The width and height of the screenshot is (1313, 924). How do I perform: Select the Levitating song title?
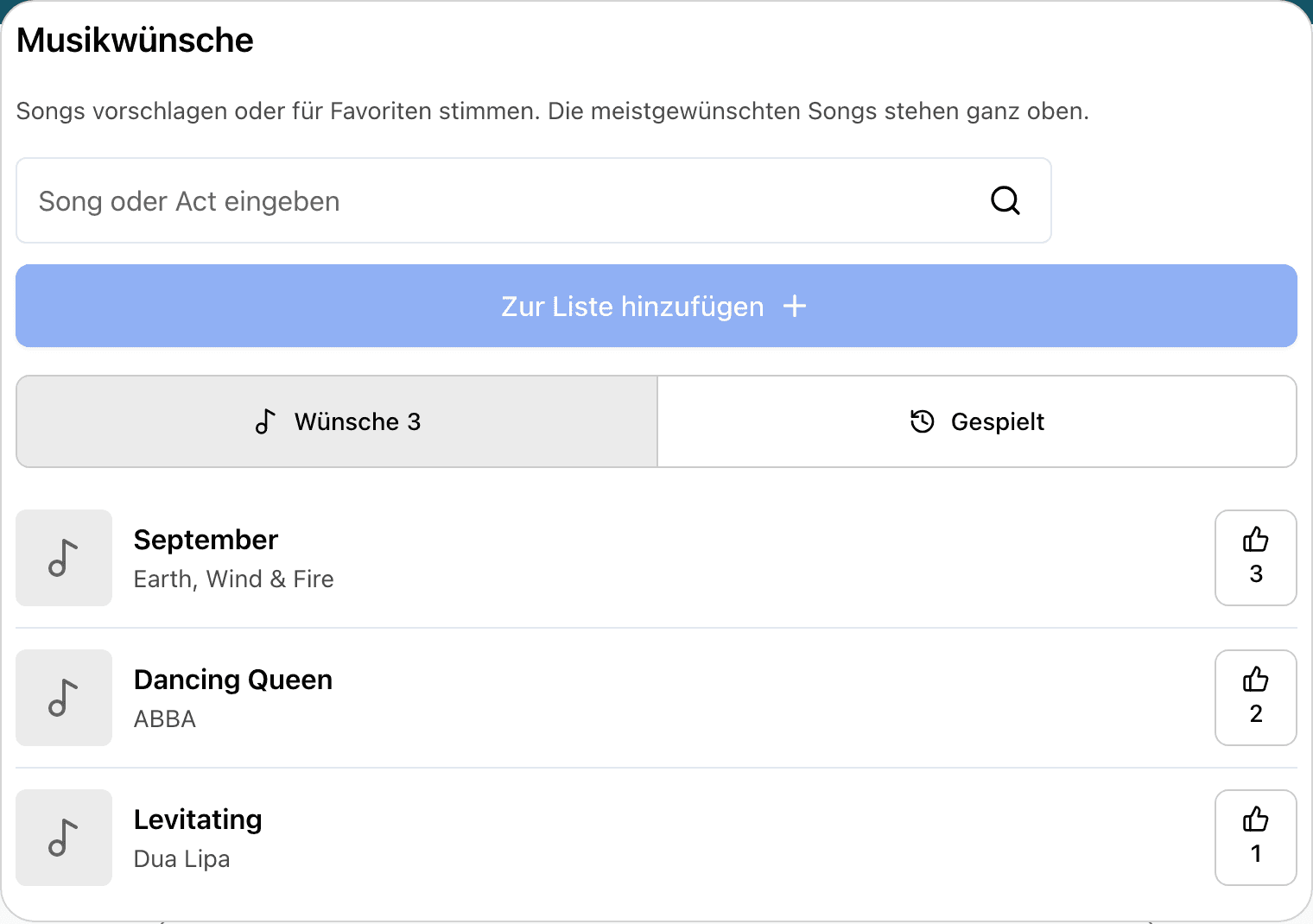(198, 820)
